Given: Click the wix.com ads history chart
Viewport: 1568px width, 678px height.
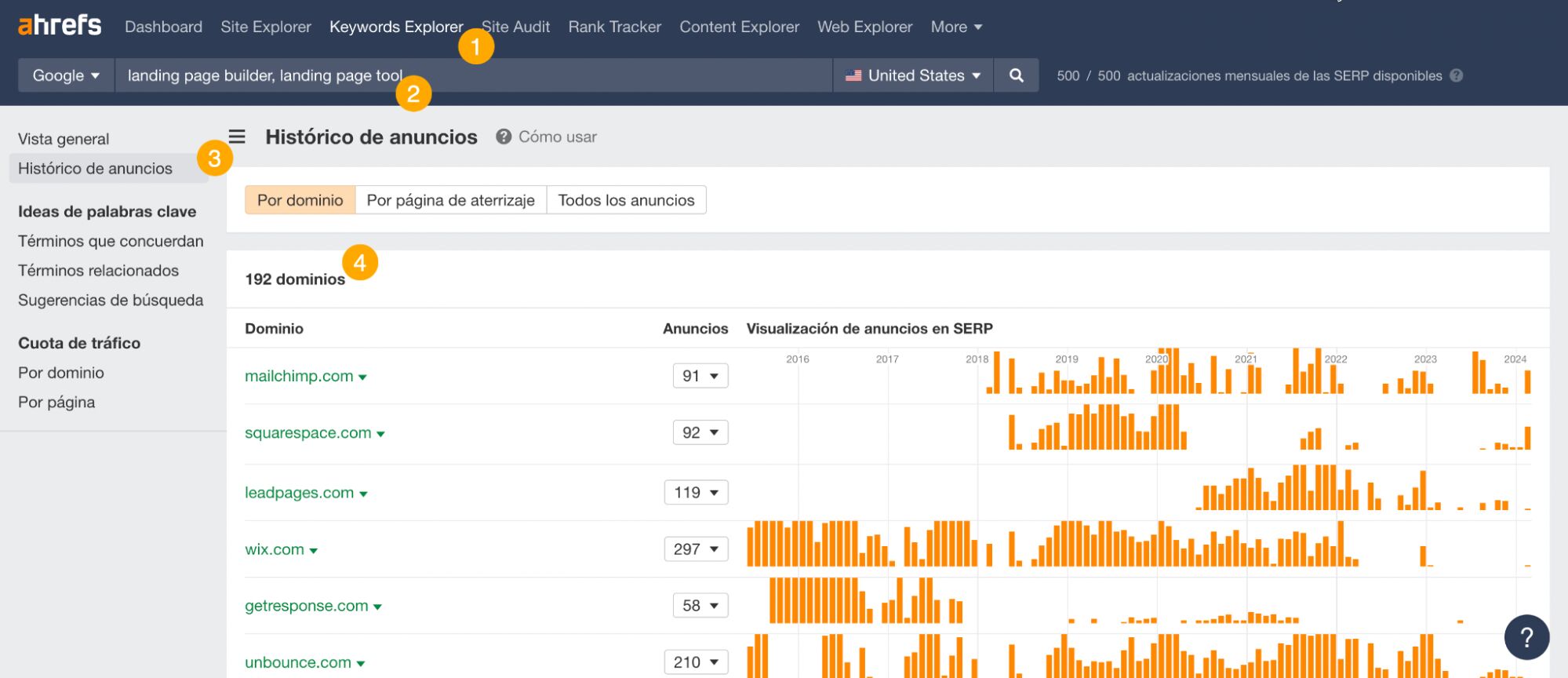Looking at the screenshot, I should [1139, 544].
